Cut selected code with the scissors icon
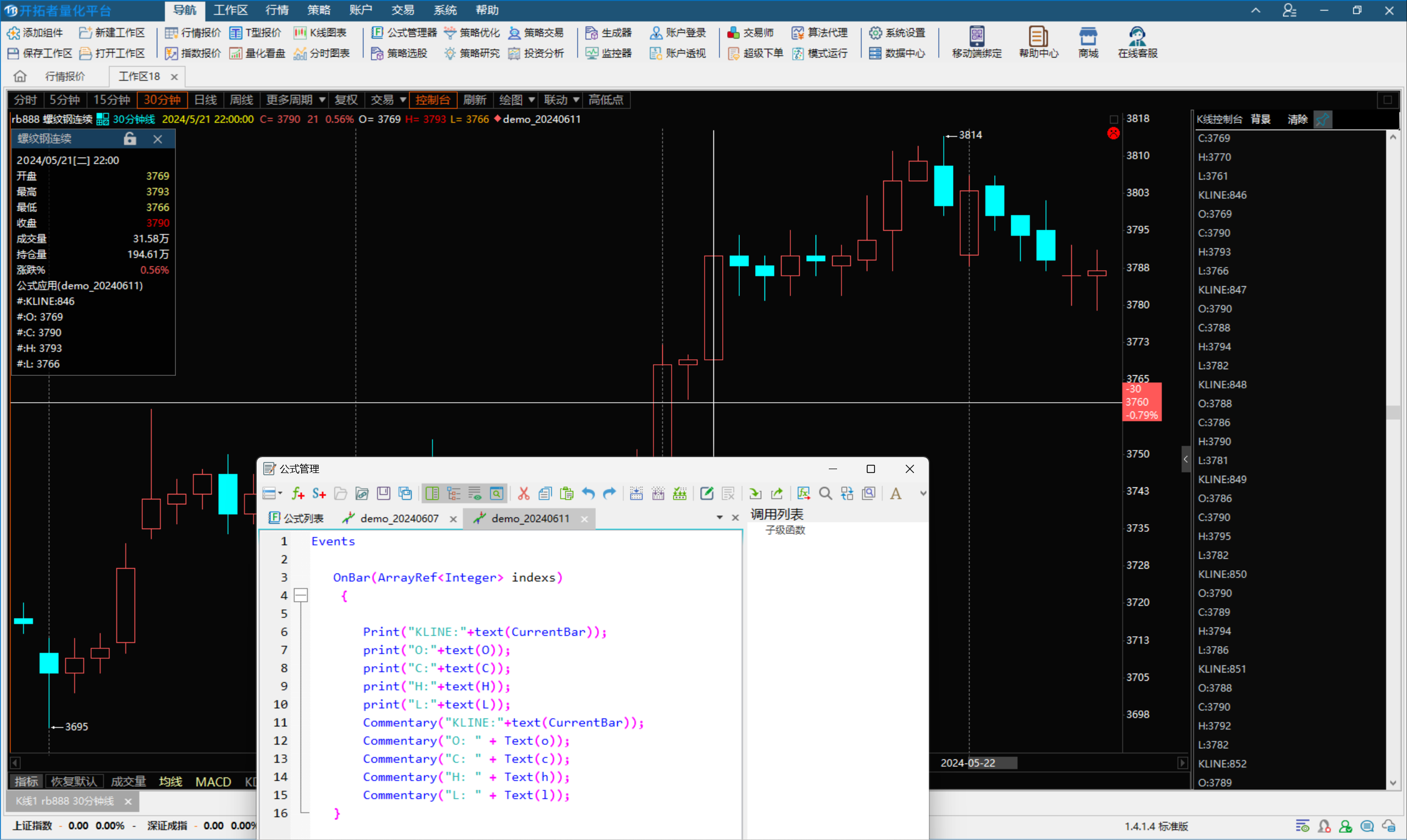This screenshot has height=840, width=1407. (524, 493)
